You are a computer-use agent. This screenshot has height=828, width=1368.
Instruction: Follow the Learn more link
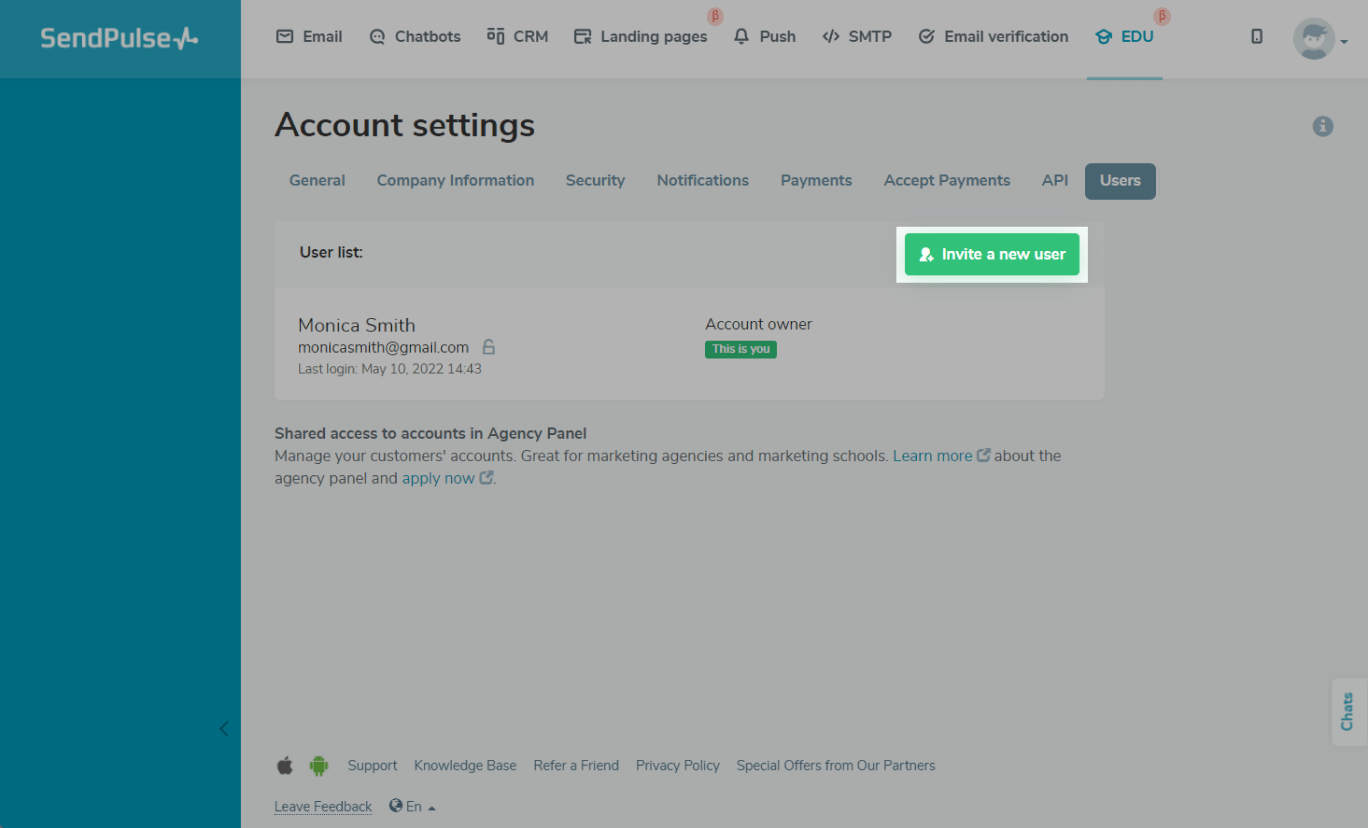[932, 456]
